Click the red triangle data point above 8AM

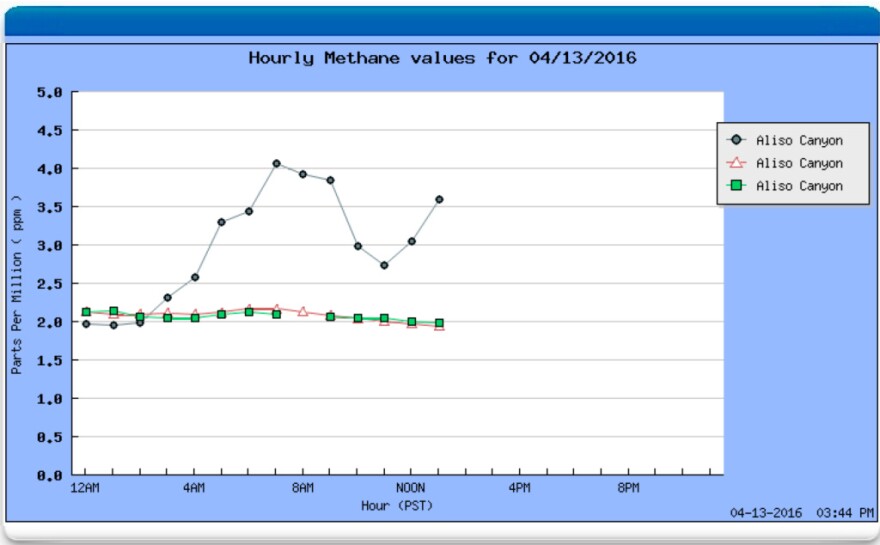click(303, 312)
